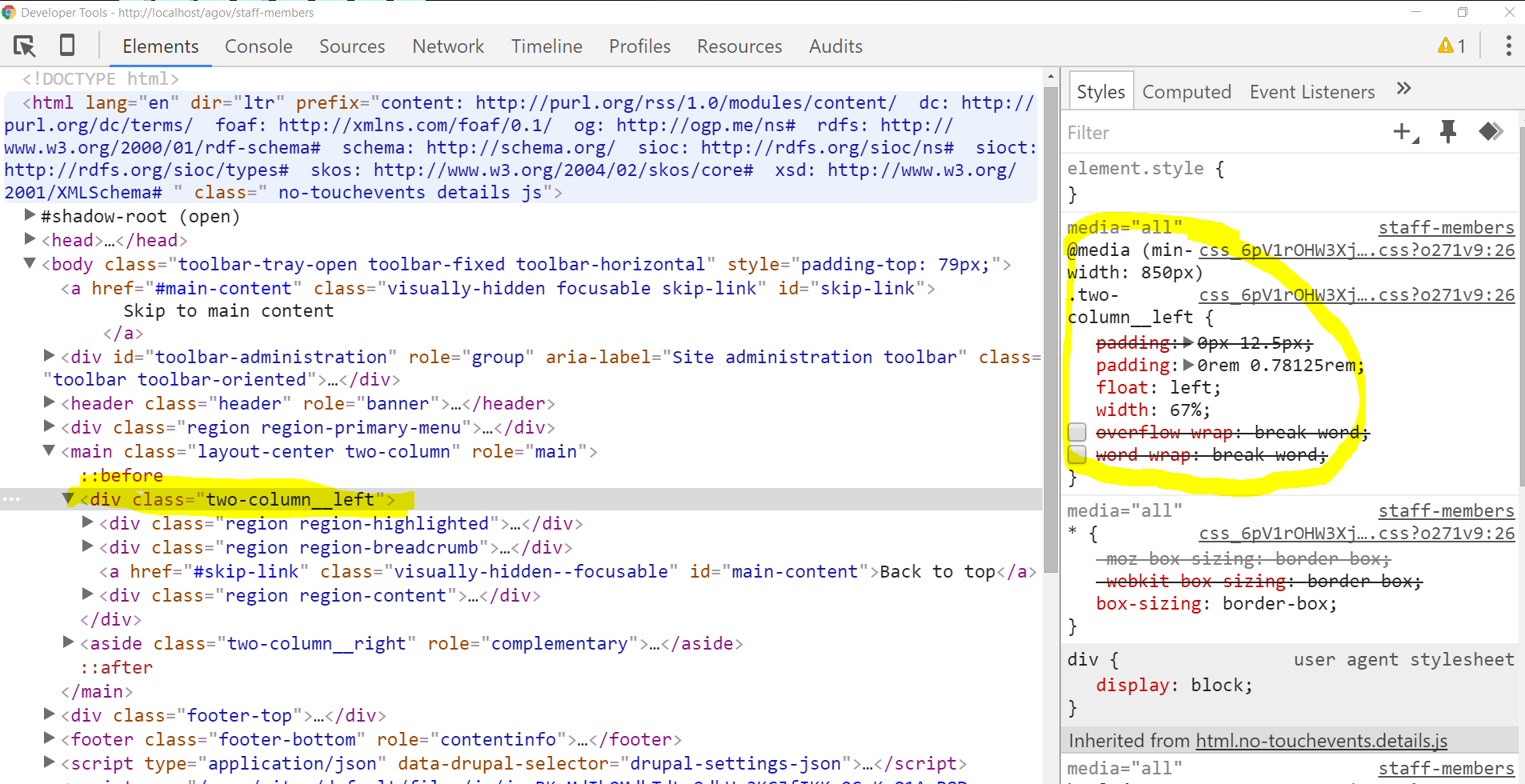Select the skip-link anchor element row
1525x784 pixels.
pos(498,288)
